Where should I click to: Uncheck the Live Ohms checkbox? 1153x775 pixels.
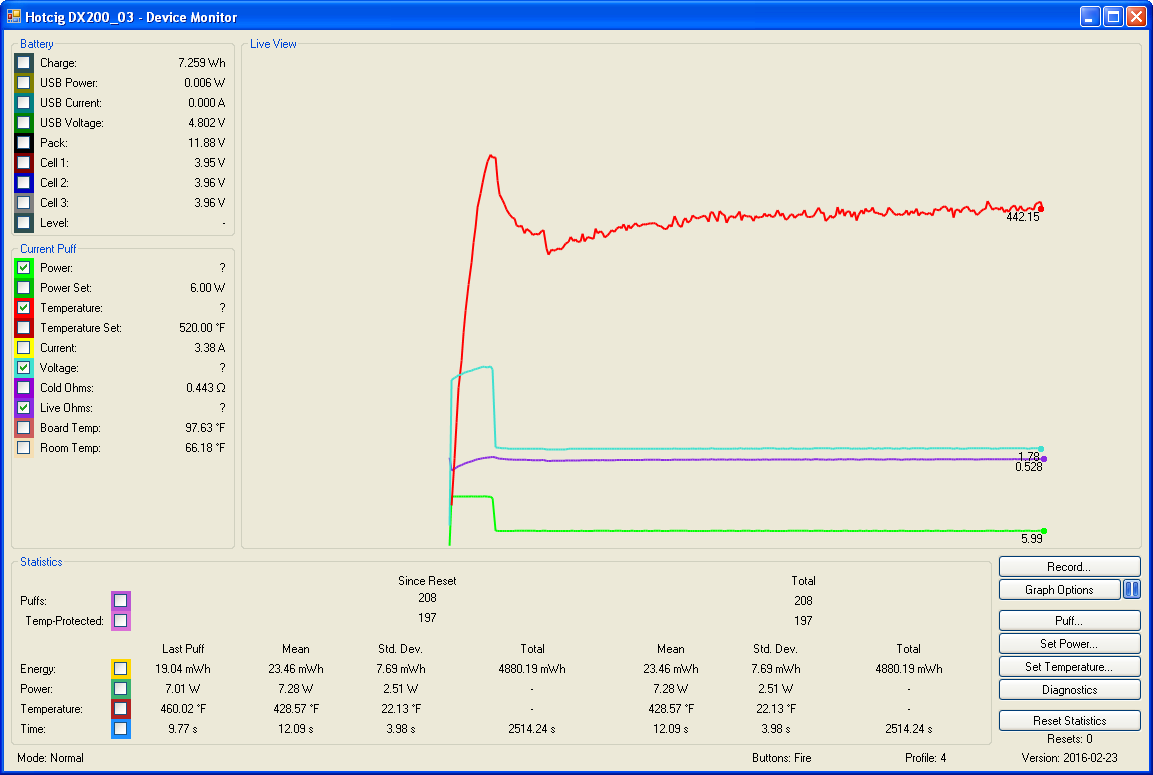[x=24, y=408]
